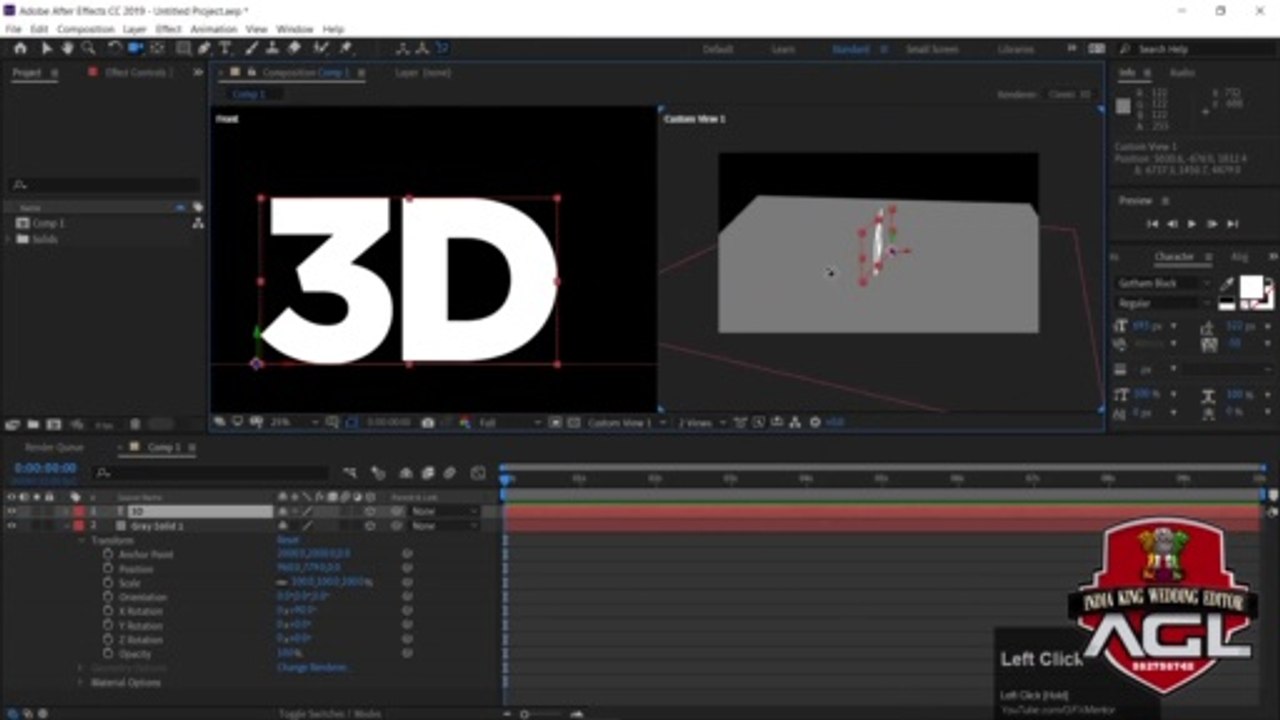Hide the Gray Solid 1 layer
Viewport: 1280px width, 720px height.
12,526
